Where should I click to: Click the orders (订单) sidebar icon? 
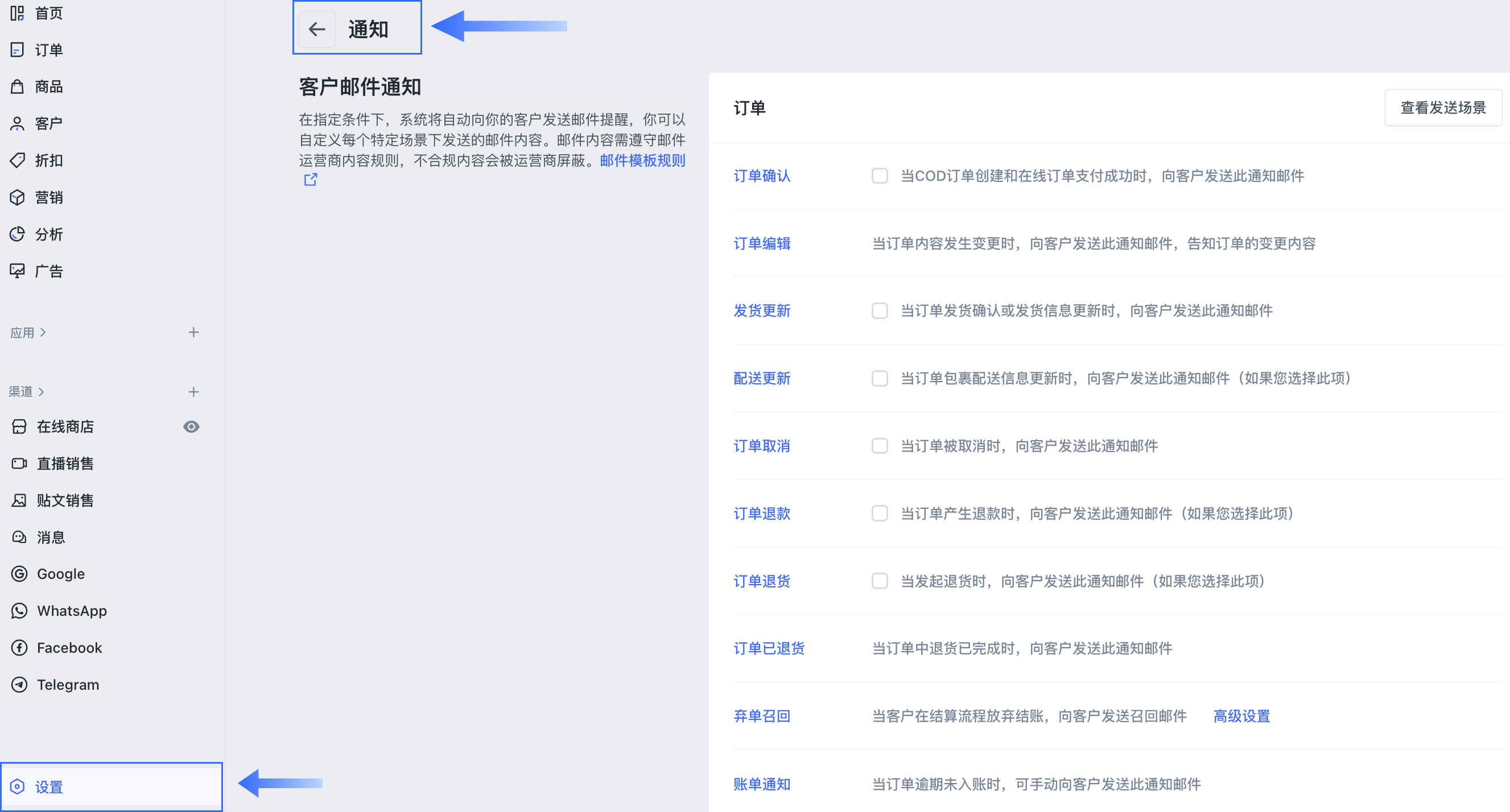click(x=18, y=50)
